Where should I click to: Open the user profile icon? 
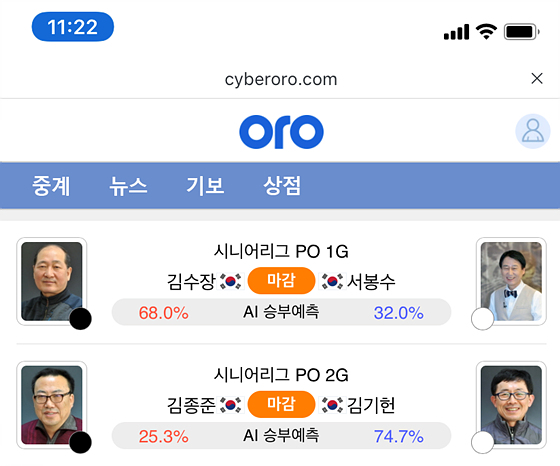pyautogui.click(x=532, y=131)
